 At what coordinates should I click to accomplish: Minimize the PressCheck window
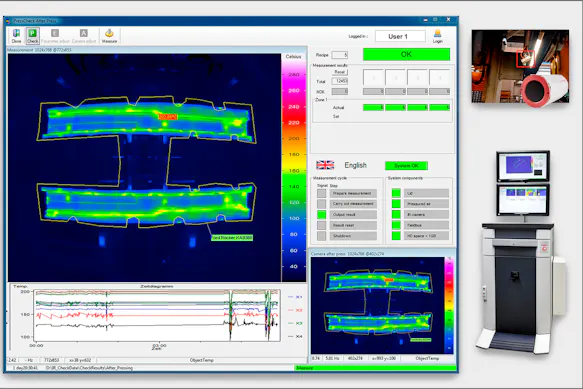[x=426, y=20]
